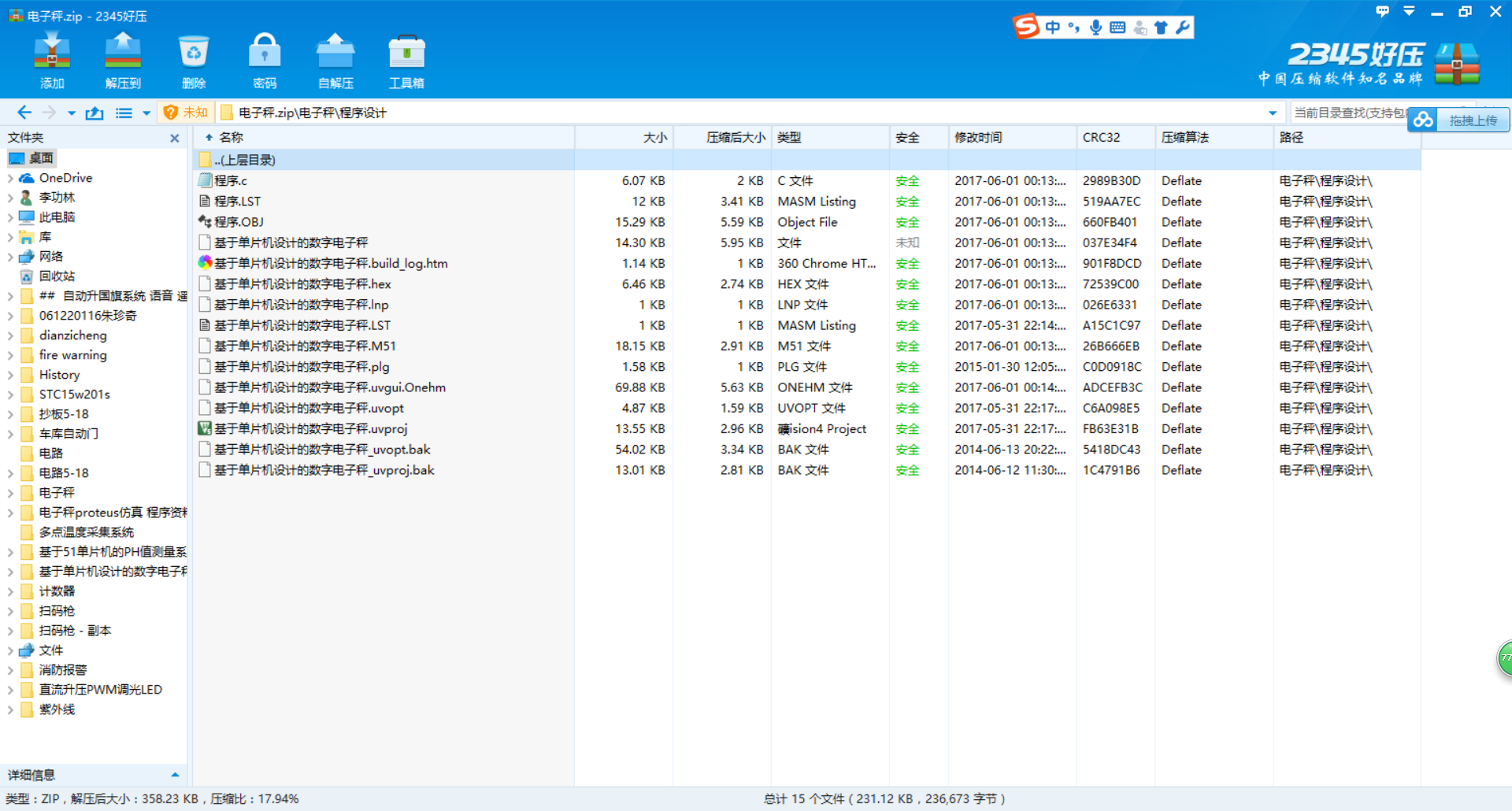1512x811 pixels.
Task: Expand the 此电脑 tree node
Action: click(x=10, y=217)
